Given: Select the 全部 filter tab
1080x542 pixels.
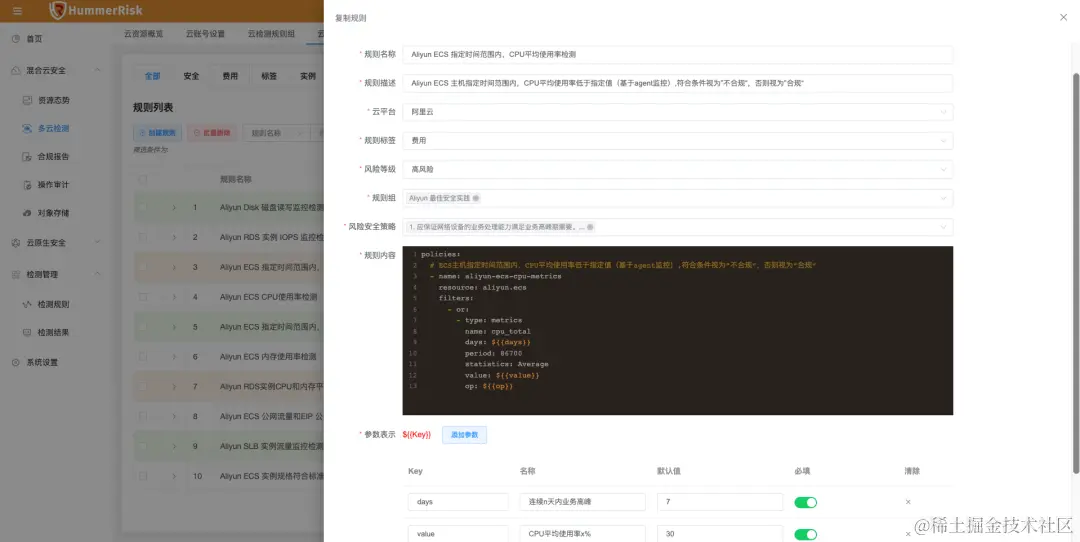Looking at the screenshot, I should [152, 76].
